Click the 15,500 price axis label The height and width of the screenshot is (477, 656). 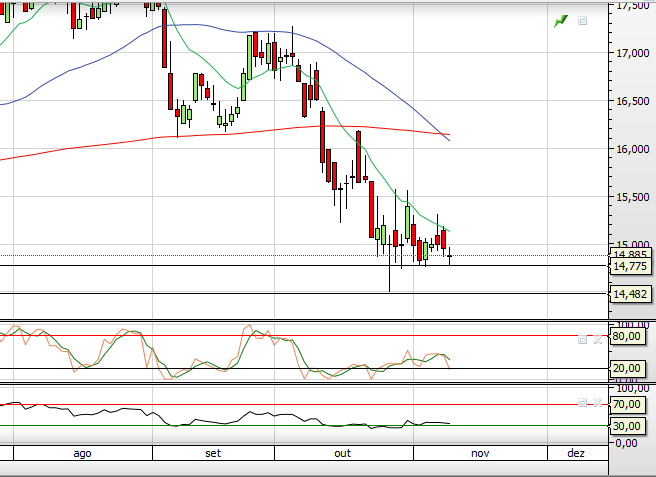tap(633, 197)
